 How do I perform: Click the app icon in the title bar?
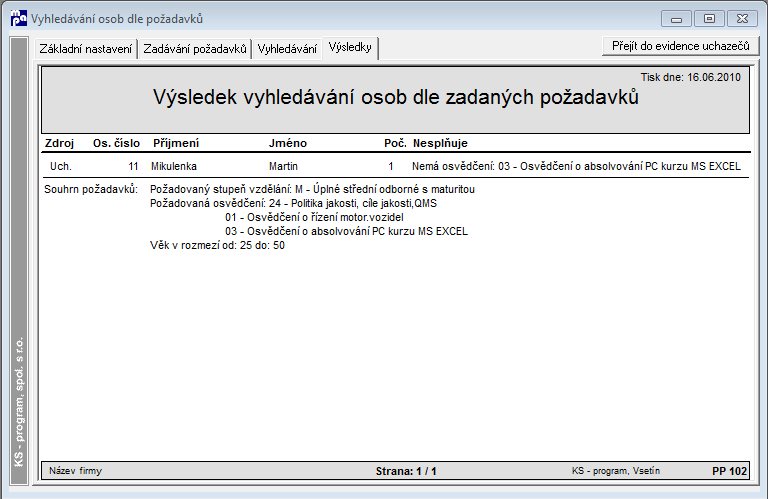(x=19, y=18)
